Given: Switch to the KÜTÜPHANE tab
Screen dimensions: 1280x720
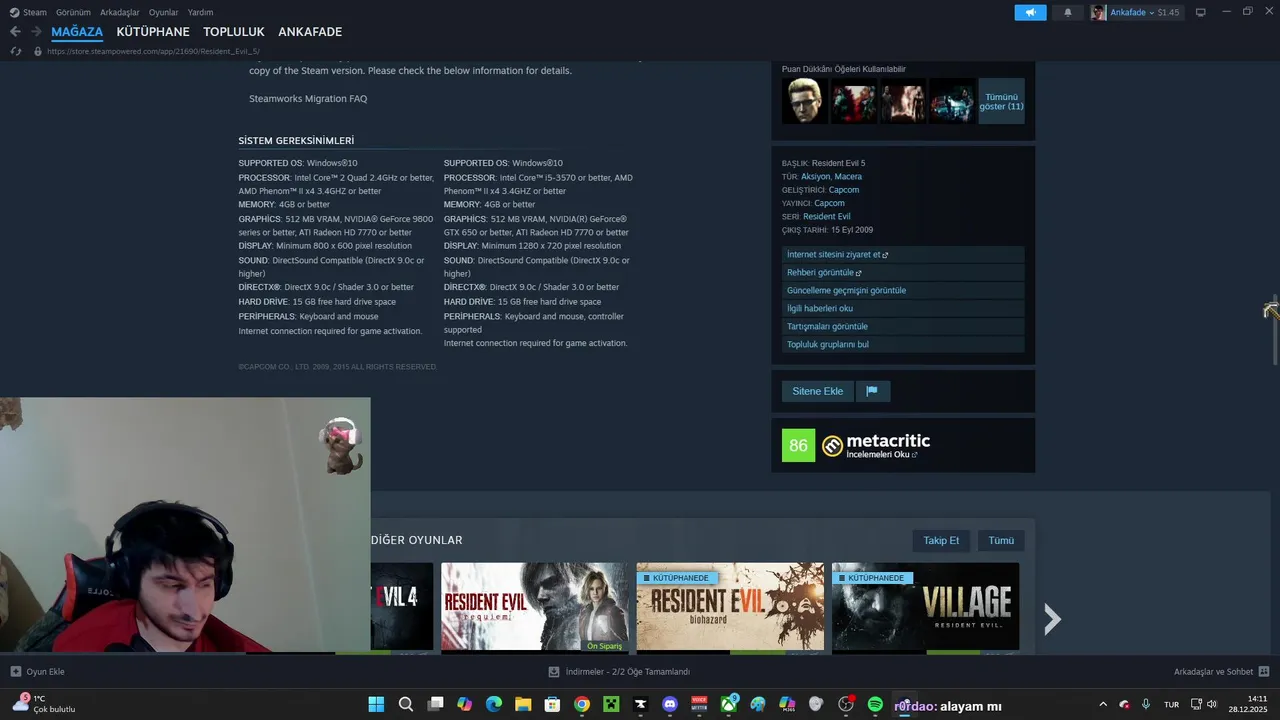Looking at the screenshot, I should coord(153,32).
